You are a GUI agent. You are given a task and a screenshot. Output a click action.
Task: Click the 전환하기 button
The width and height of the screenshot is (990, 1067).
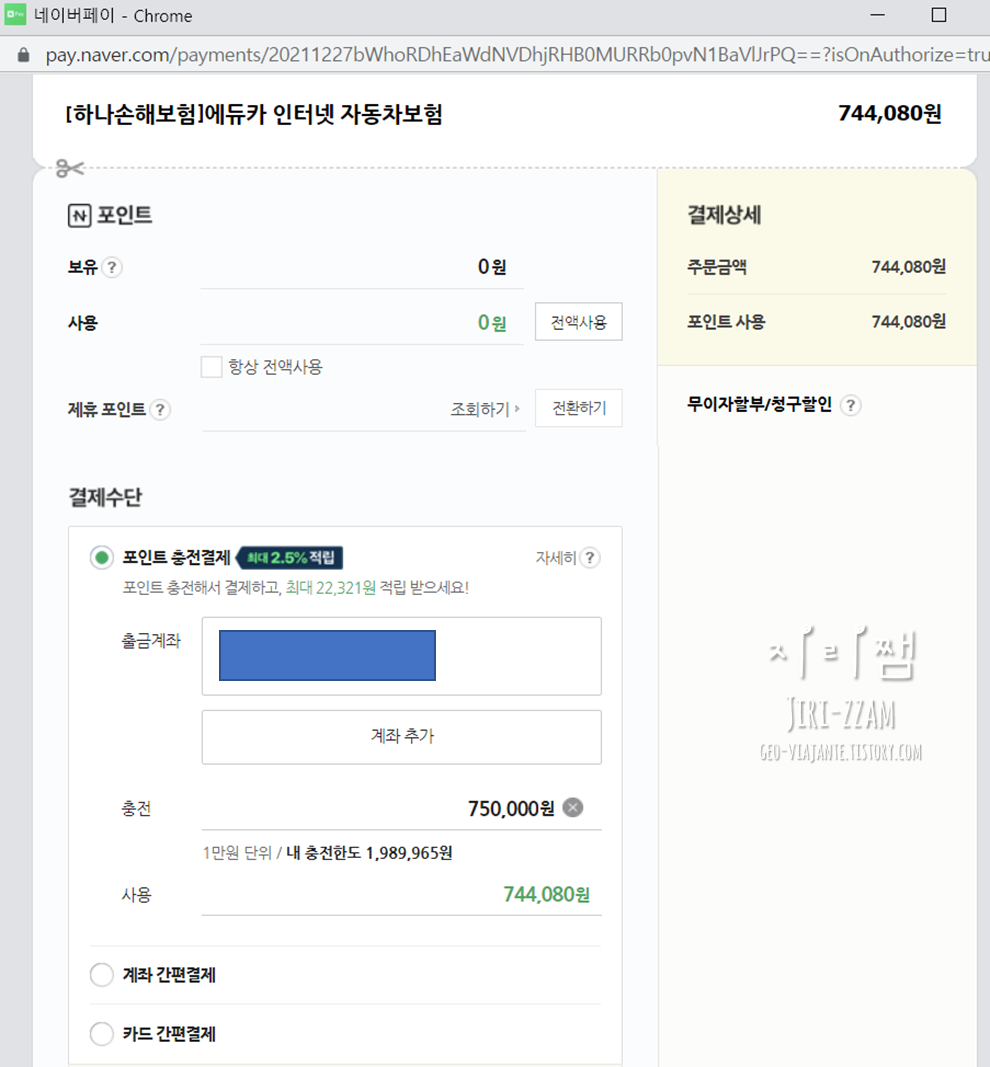click(x=578, y=408)
